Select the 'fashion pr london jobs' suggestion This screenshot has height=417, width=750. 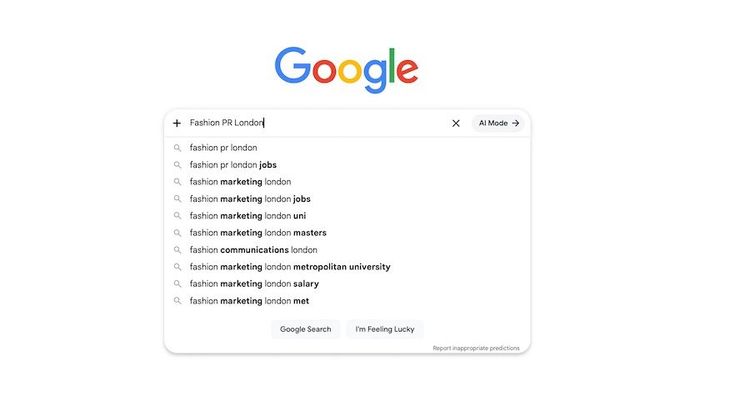pos(347,165)
